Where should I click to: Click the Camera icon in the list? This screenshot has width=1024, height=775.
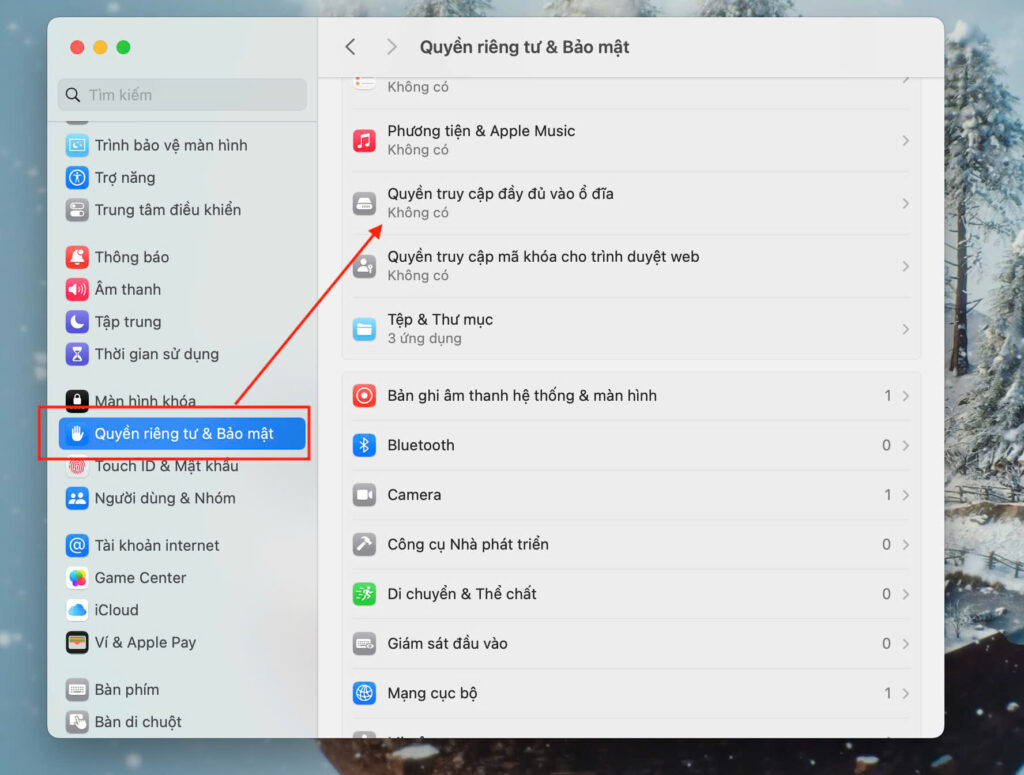[x=364, y=495]
